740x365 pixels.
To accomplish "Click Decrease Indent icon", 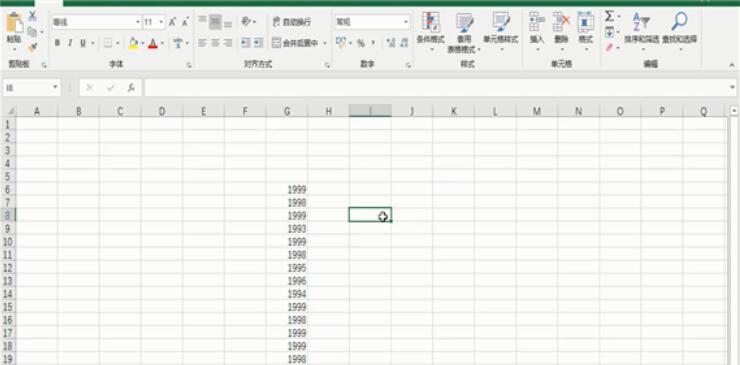I will click(245, 43).
